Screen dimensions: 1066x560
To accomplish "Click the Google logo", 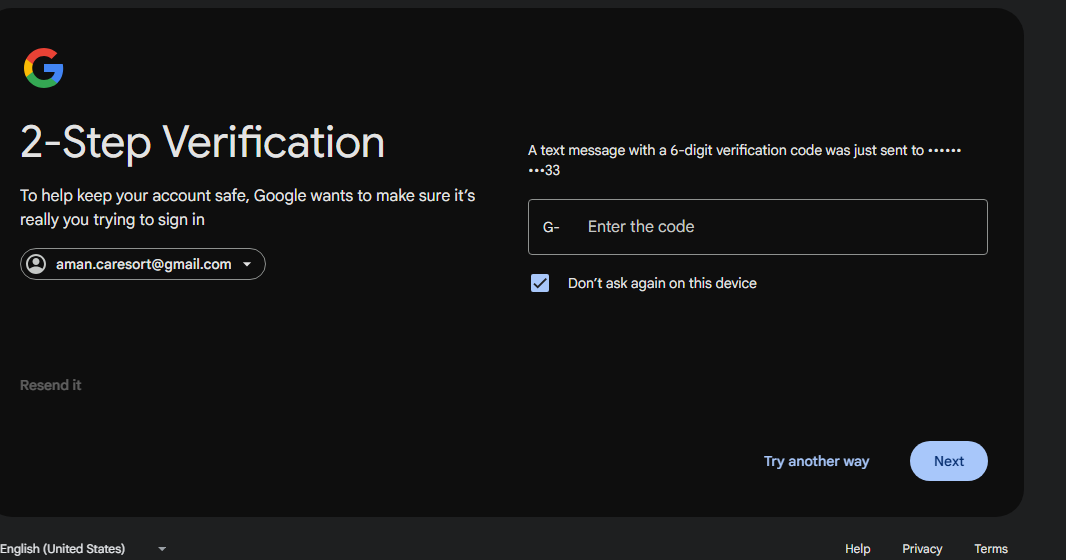I will [x=44, y=68].
